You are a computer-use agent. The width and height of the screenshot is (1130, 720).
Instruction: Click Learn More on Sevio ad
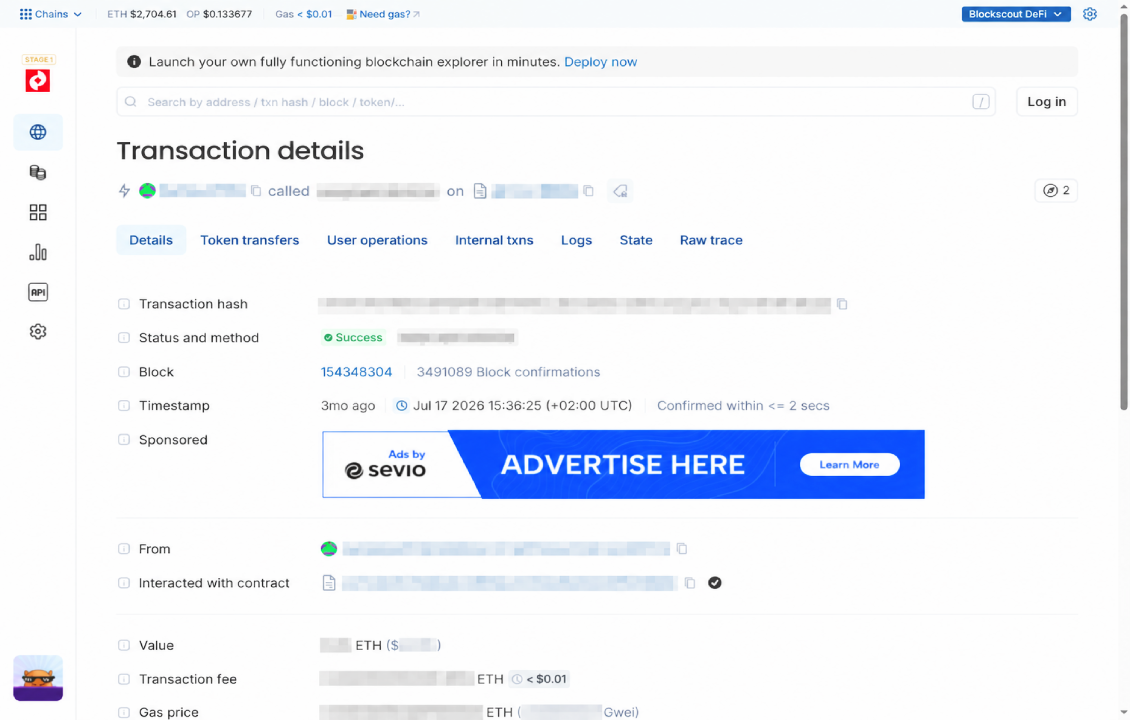click(x=850, y=465)
